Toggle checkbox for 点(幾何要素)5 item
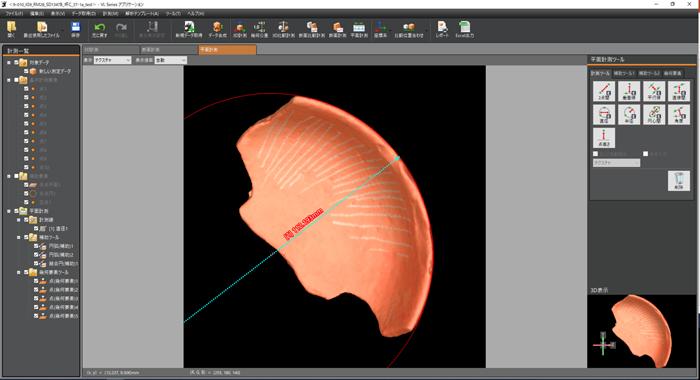 [x=36, y=316]
